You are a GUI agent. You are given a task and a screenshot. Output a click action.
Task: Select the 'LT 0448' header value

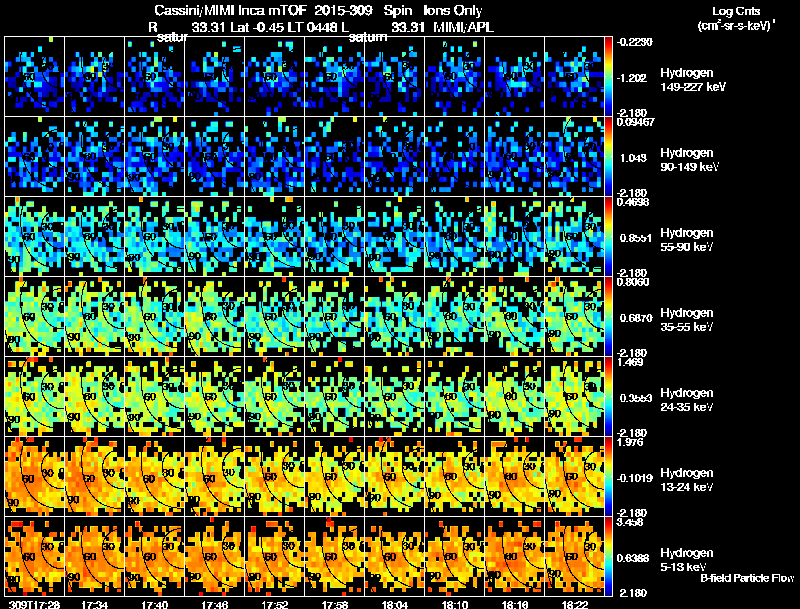click(312, 28)
